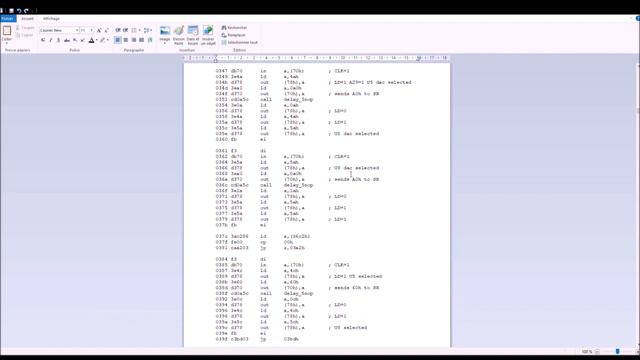
Task: Expand the highlight color dropdown arrow
Action: (107, 40)
